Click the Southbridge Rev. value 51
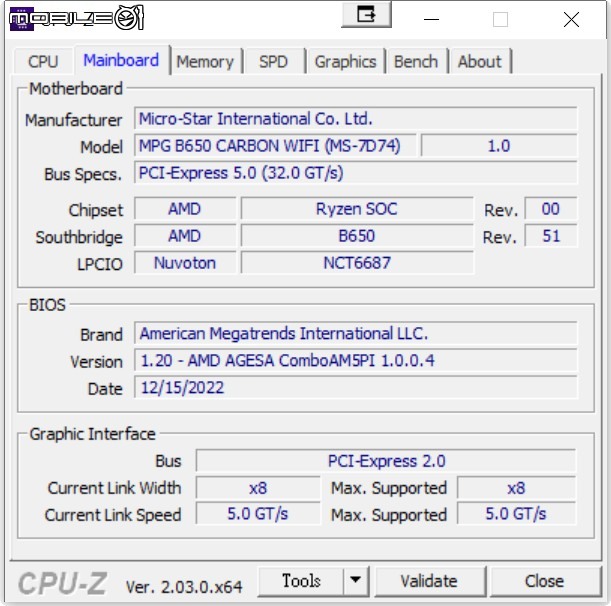 click(551, 236)
